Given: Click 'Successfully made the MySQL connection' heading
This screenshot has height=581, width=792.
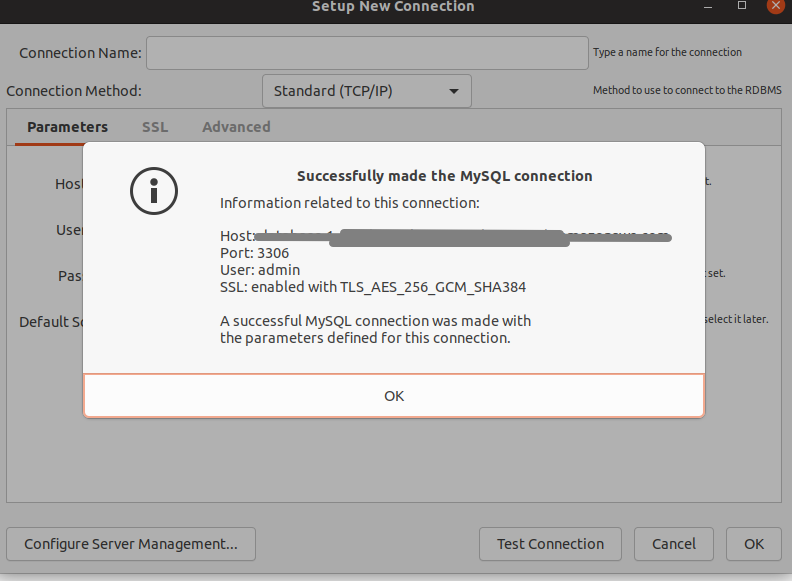Looking at the screenshot, I should 444,176.
